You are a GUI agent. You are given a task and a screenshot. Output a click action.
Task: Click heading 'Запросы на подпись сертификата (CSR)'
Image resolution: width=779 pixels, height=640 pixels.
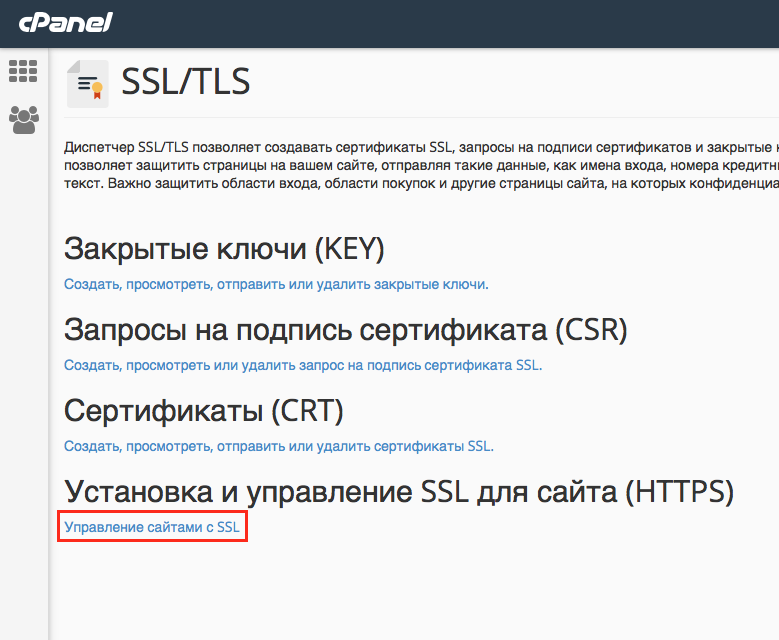point(346,329)
